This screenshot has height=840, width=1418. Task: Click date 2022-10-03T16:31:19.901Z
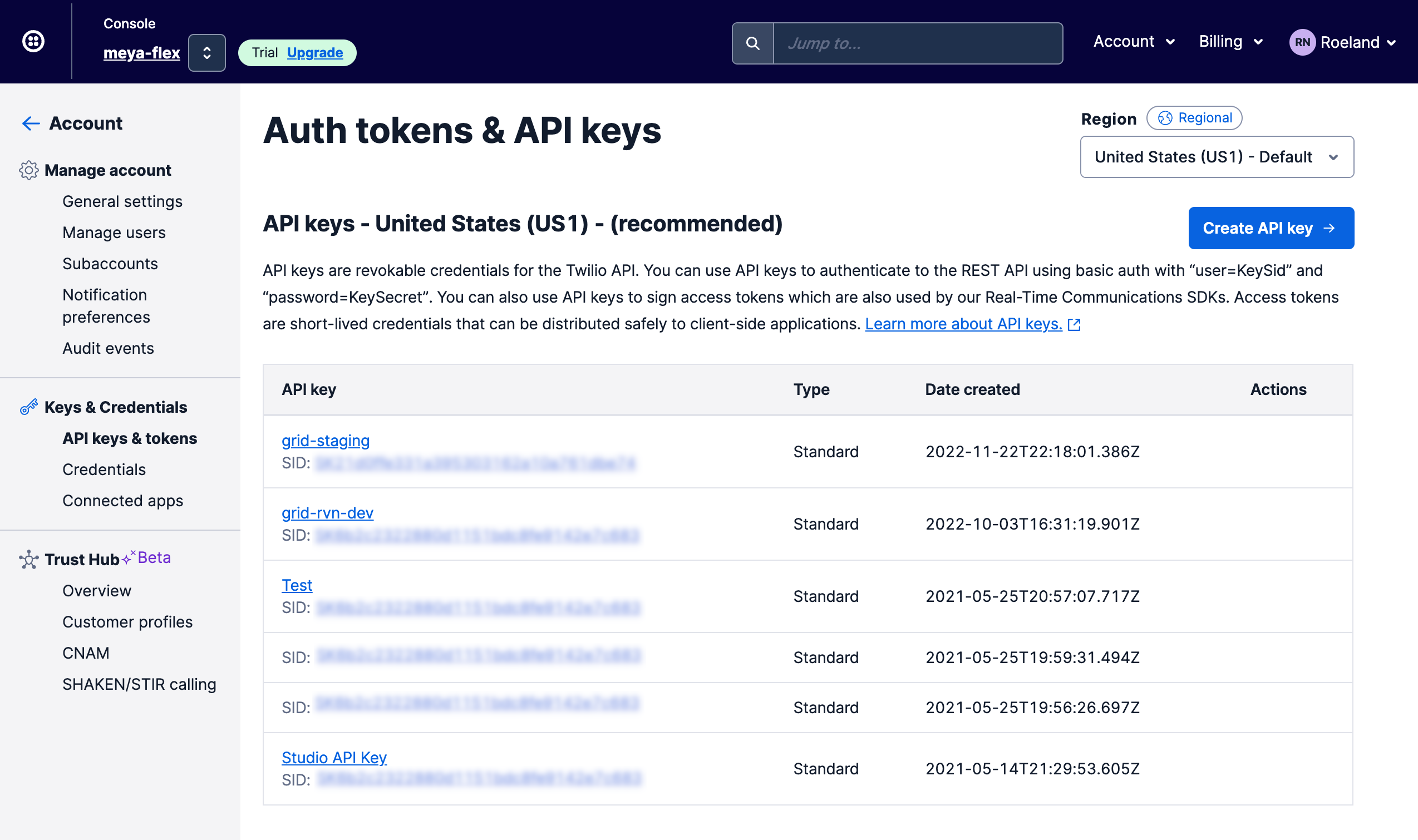coord(1032,524)
